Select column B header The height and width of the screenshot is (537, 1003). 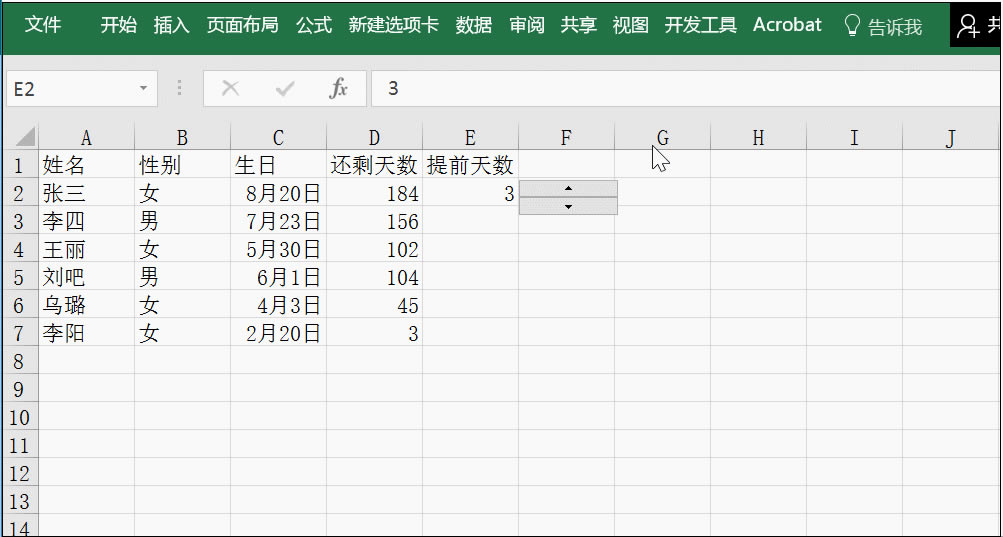pyautogui.click(x=182, y=137)
